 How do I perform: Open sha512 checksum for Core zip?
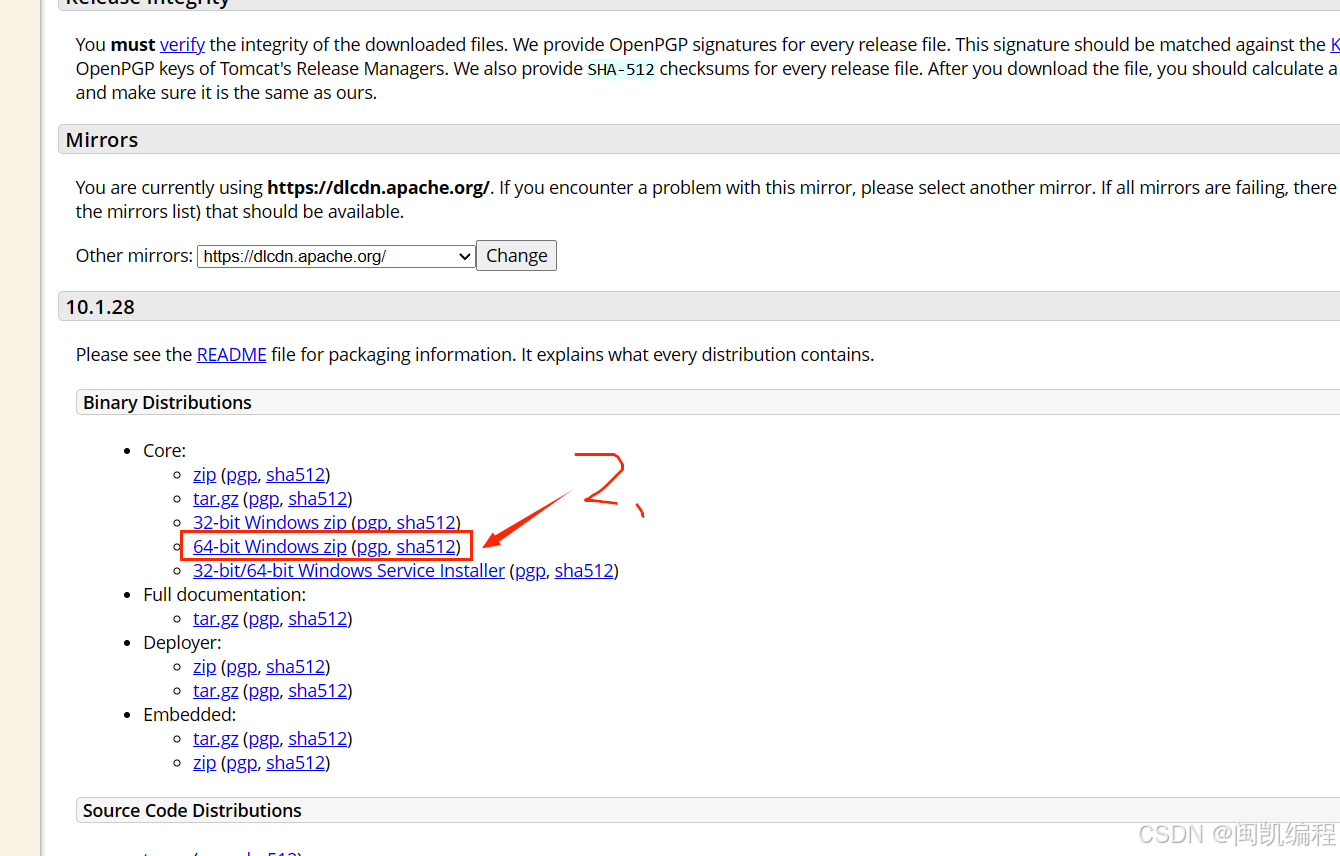pyautogui.click(x=295, y=474)
